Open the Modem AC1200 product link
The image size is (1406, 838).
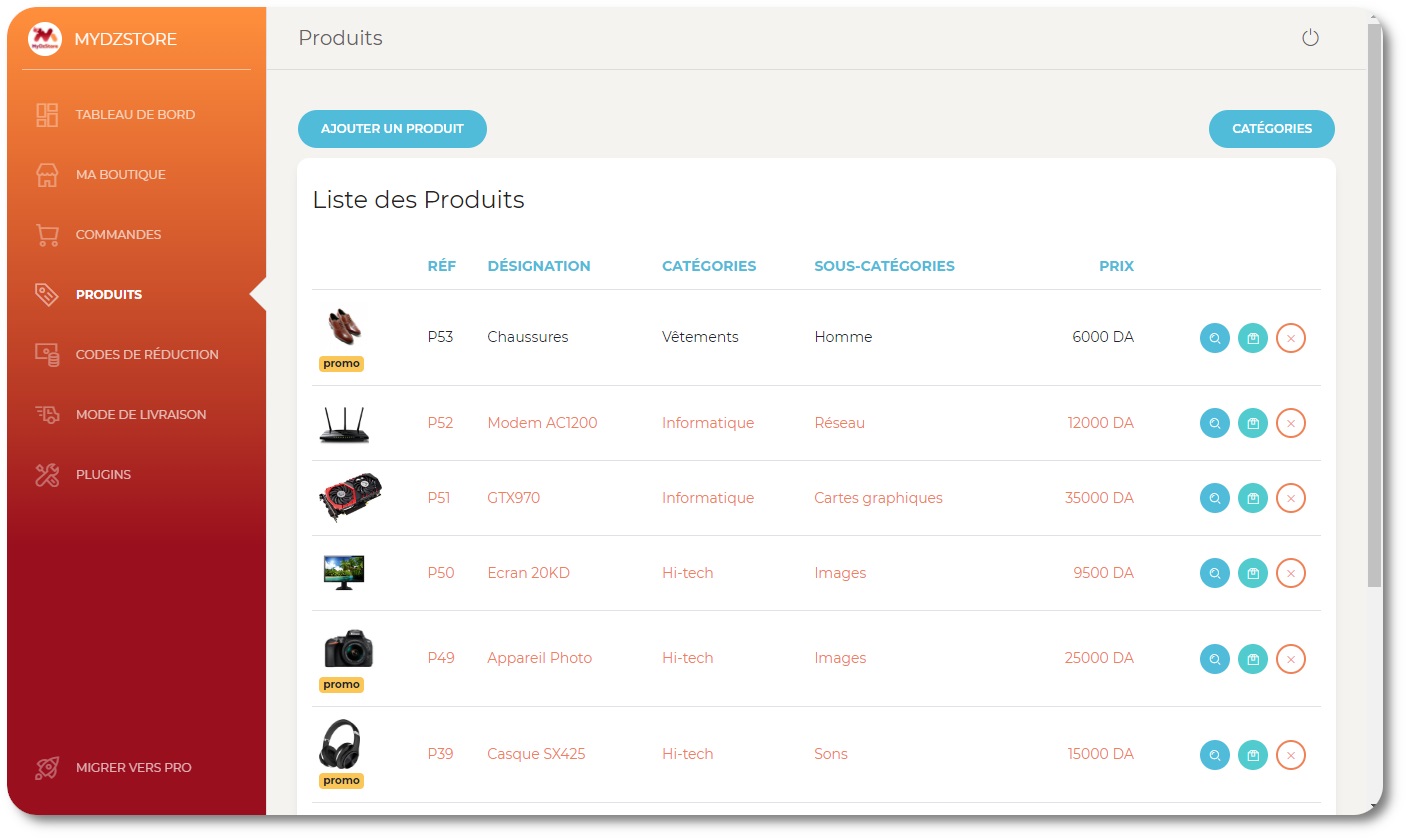pos(541,423)
